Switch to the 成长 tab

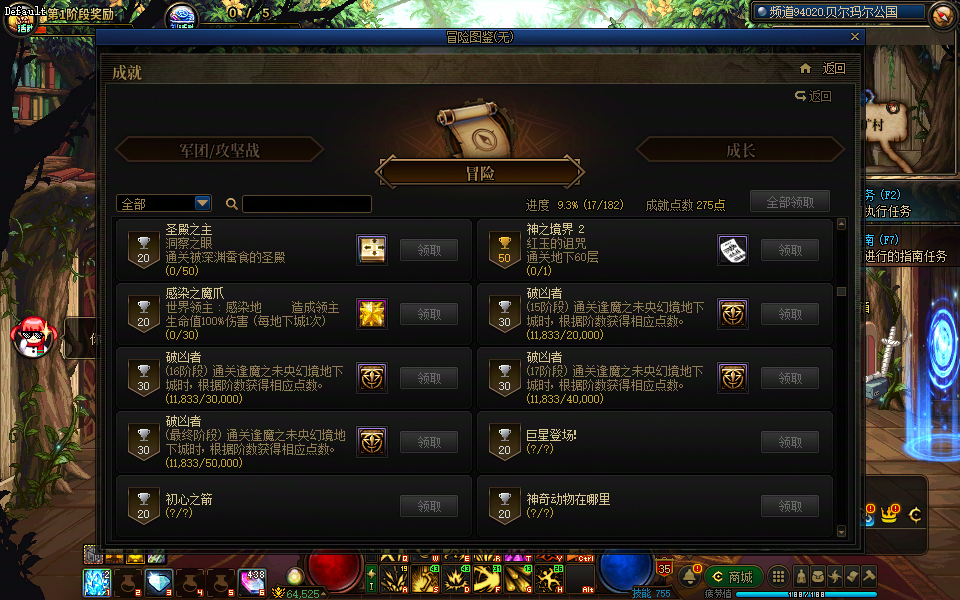pyautogui.click(x=741, y=150)
